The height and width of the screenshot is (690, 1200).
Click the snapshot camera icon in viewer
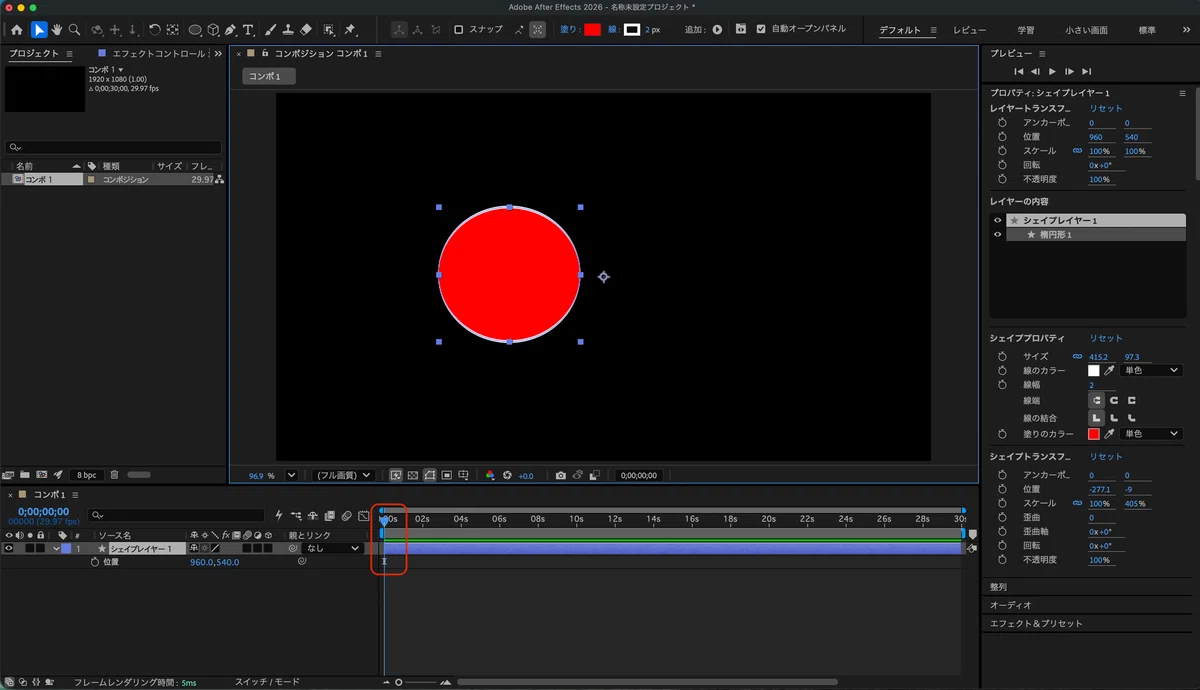(561, 476)
